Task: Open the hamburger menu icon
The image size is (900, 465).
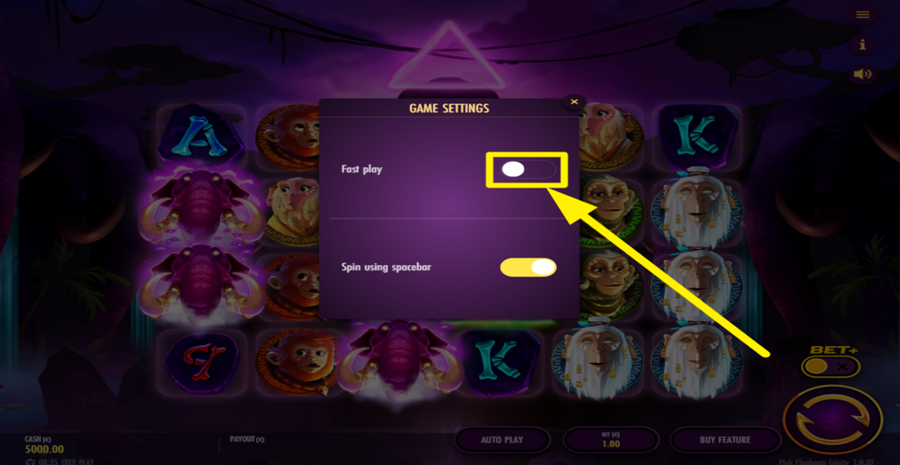Action: pos(862,15)
